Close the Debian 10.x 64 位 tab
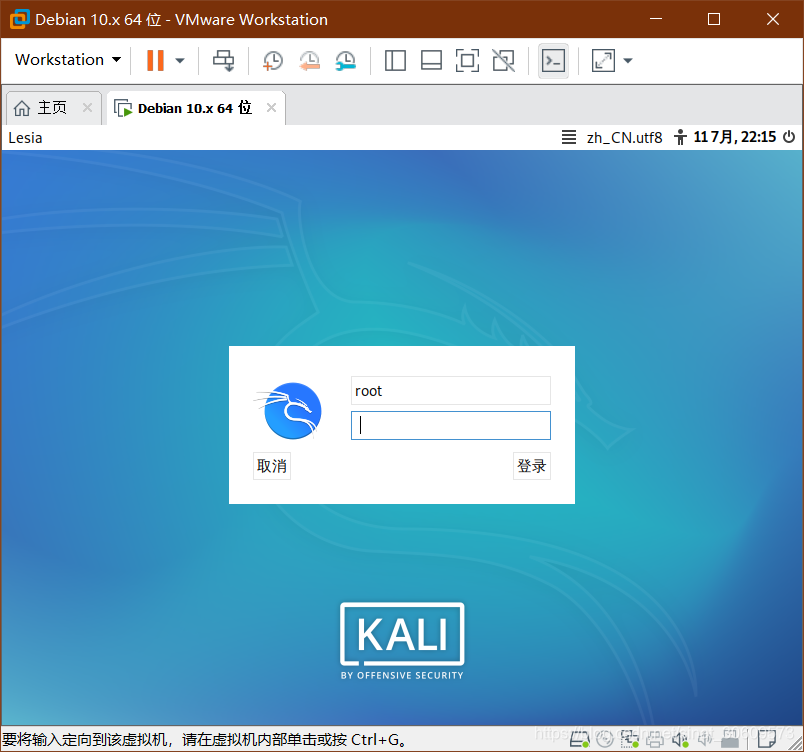Image resolution: width=804 pixels, height=752 pixels. click(x=271, y=108)
